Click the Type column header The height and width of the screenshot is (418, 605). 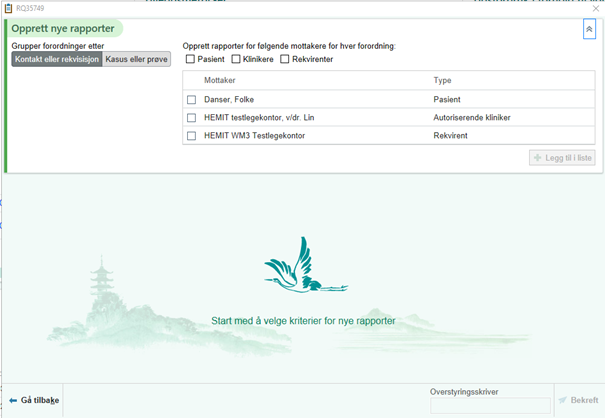click(442, 80)
